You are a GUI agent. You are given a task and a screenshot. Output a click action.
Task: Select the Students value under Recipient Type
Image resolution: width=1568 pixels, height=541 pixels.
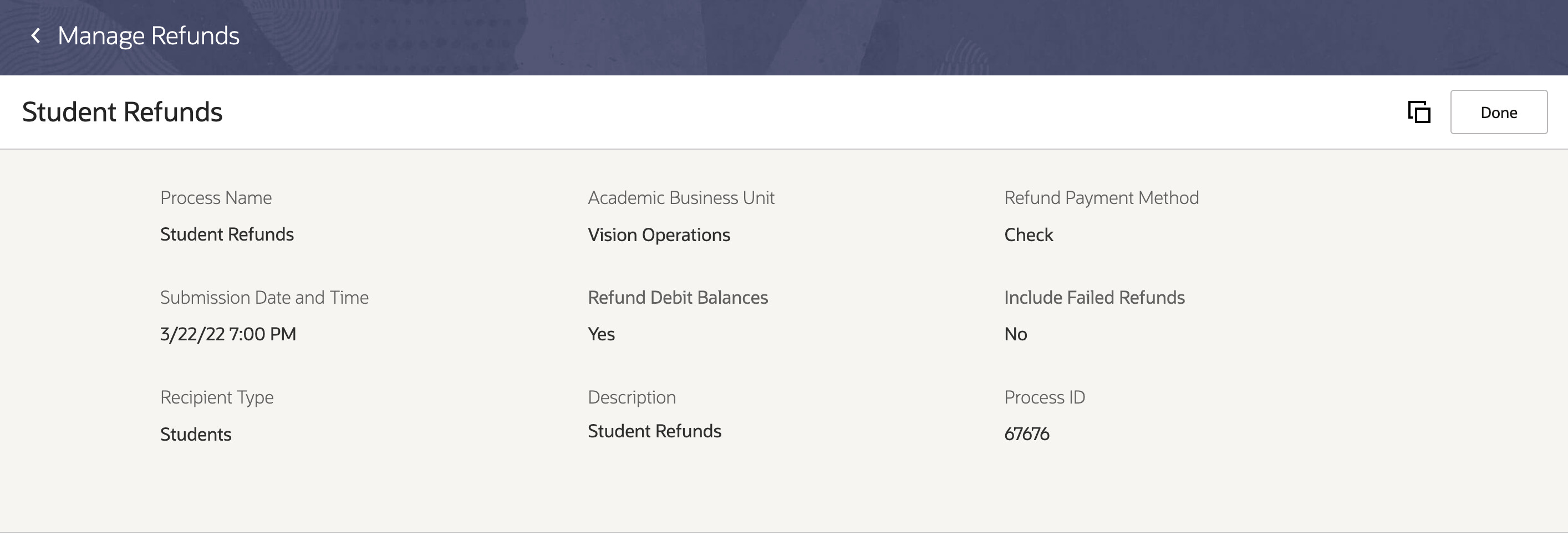coord(195,435)
